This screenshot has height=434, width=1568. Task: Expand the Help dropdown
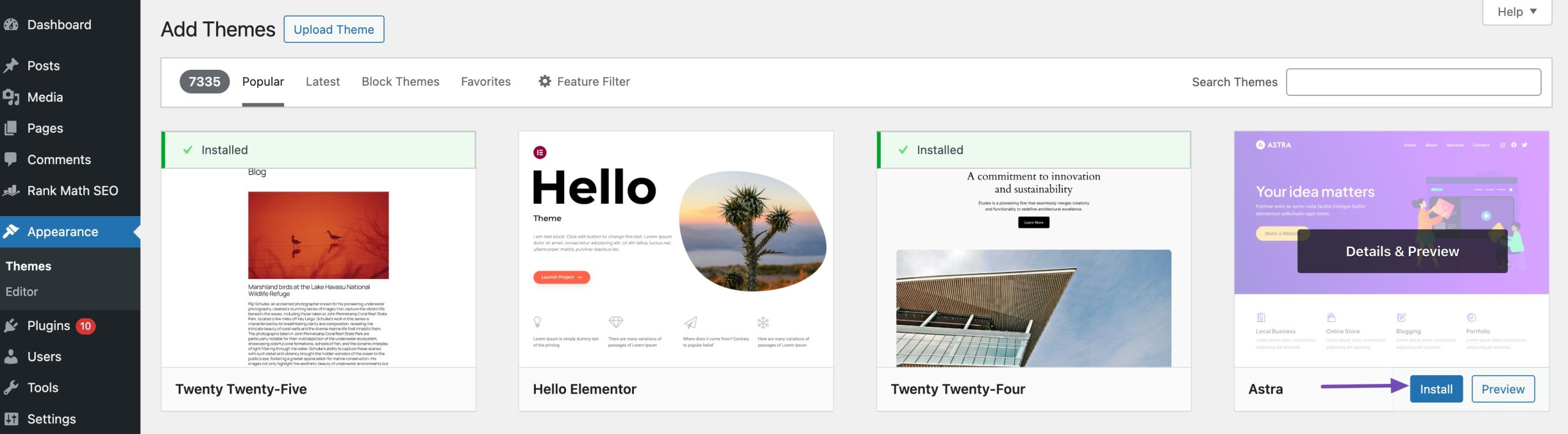(x=1517, y=12)
